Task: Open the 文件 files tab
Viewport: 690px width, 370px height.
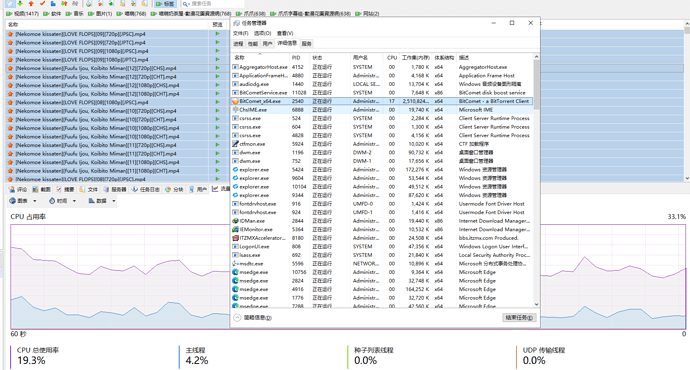Action: tap(88, 189)
